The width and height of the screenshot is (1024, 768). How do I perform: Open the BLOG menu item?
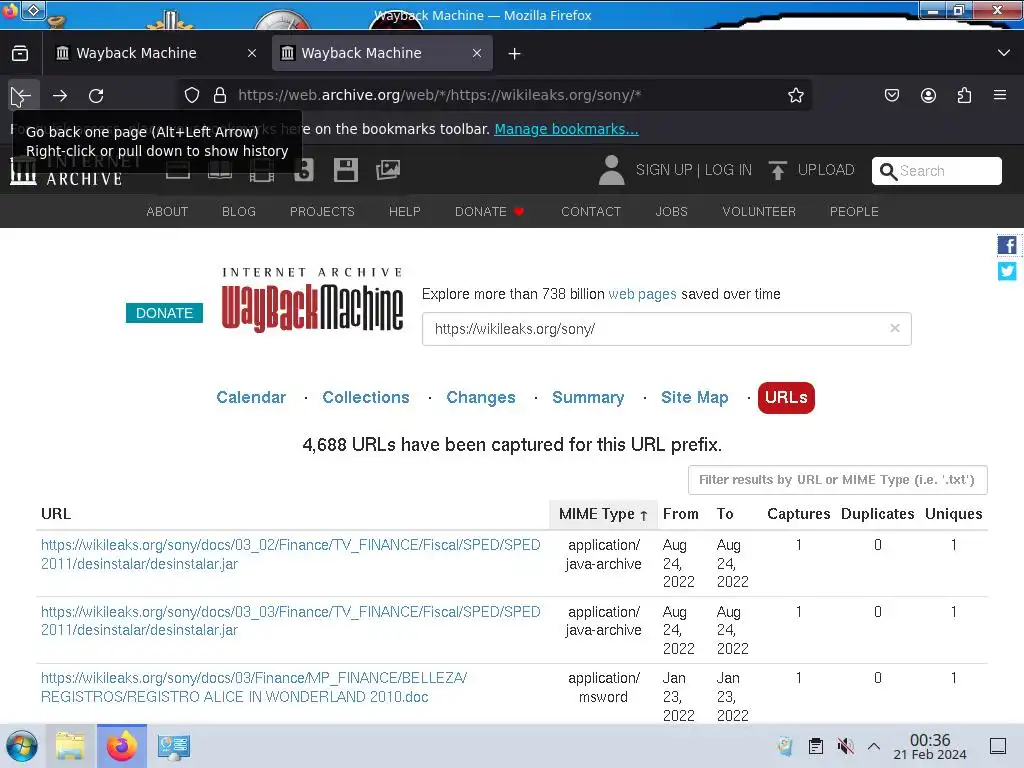pyautogui.click(x=239, y=212)
